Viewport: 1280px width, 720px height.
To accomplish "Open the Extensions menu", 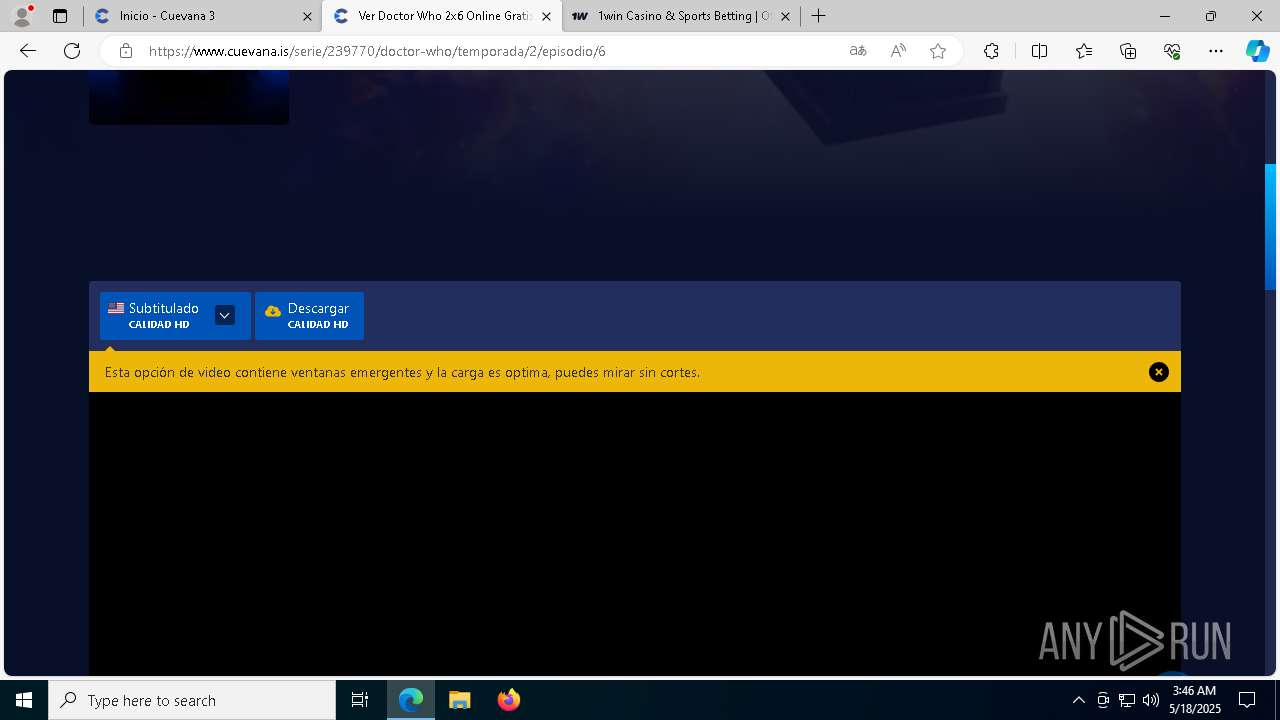I will pyautogui.click(x=991, y=51).
